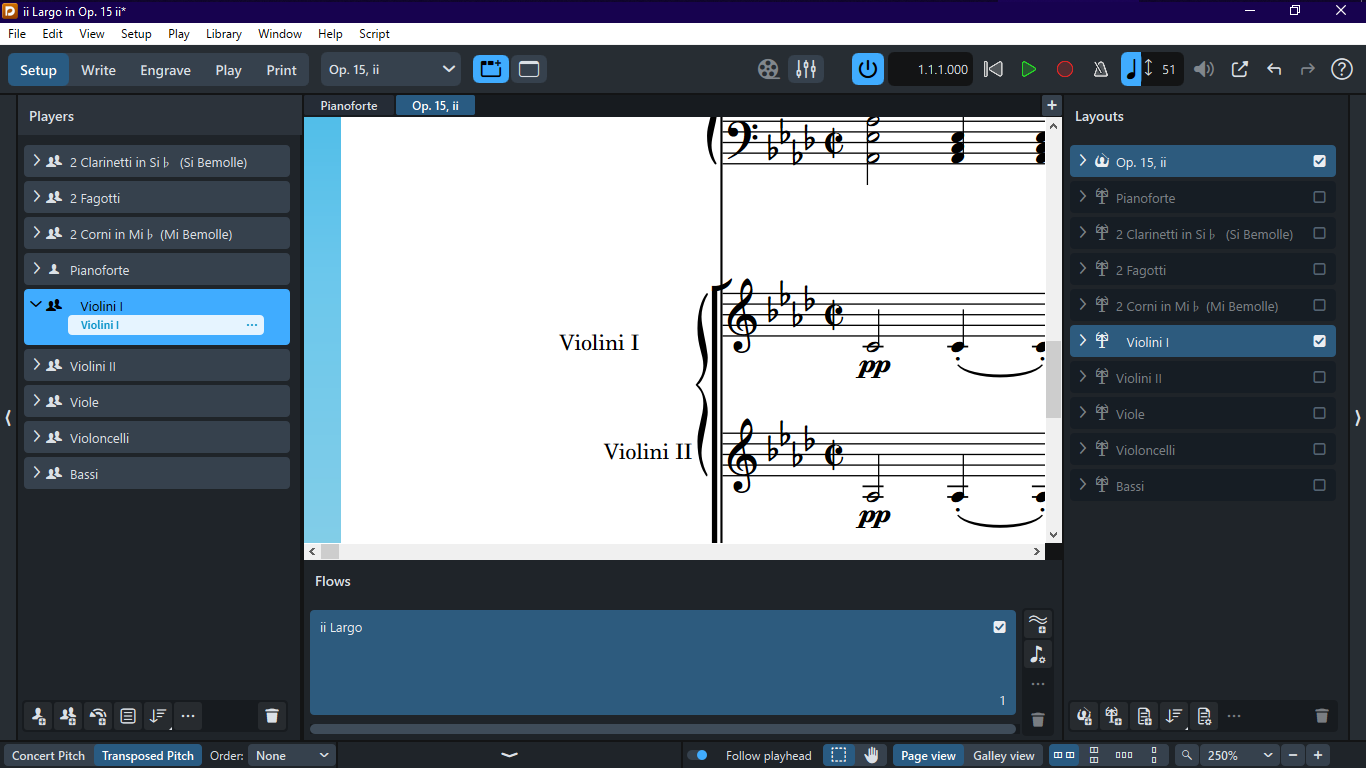1366x768 pixels.
Task: Click the Transposed Pitch button
Action: 148,755
